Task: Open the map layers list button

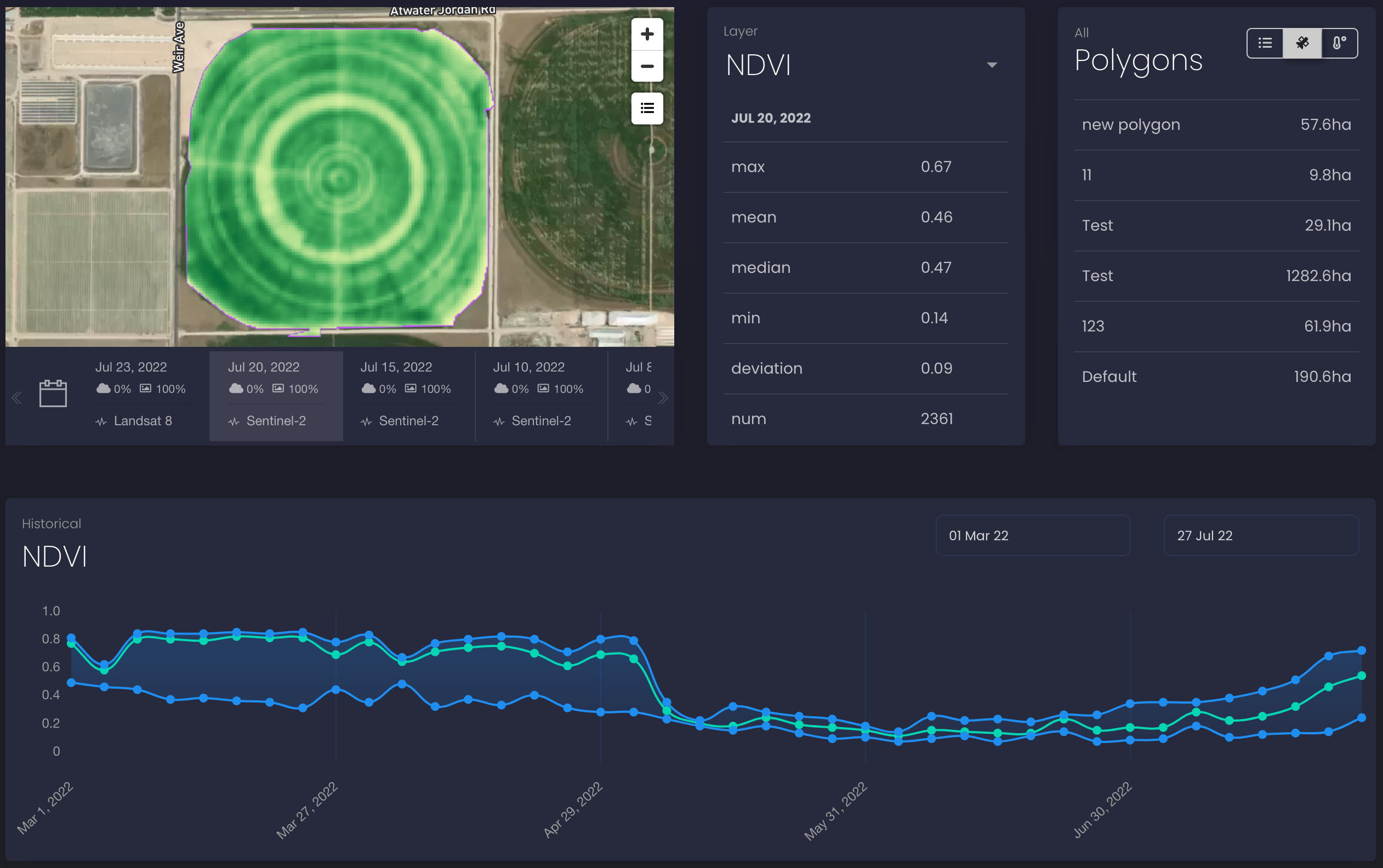Action: 646,108
